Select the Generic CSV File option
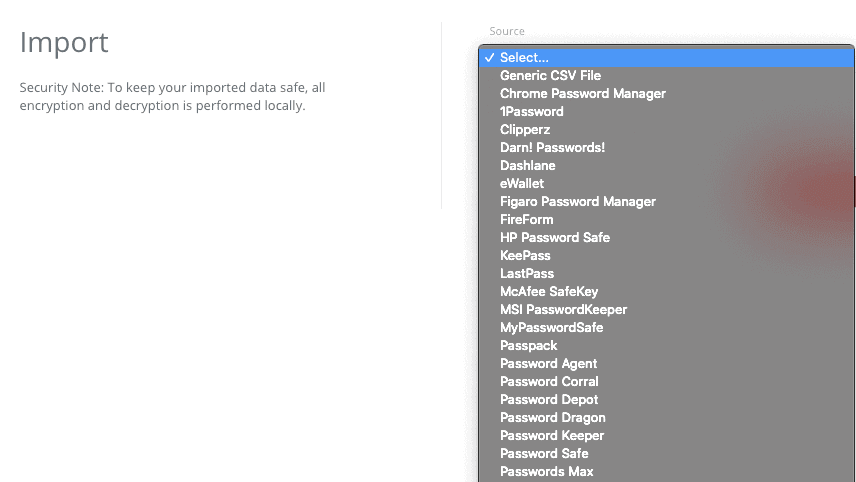This screenshot has width=856, height=482. (666, 75)
